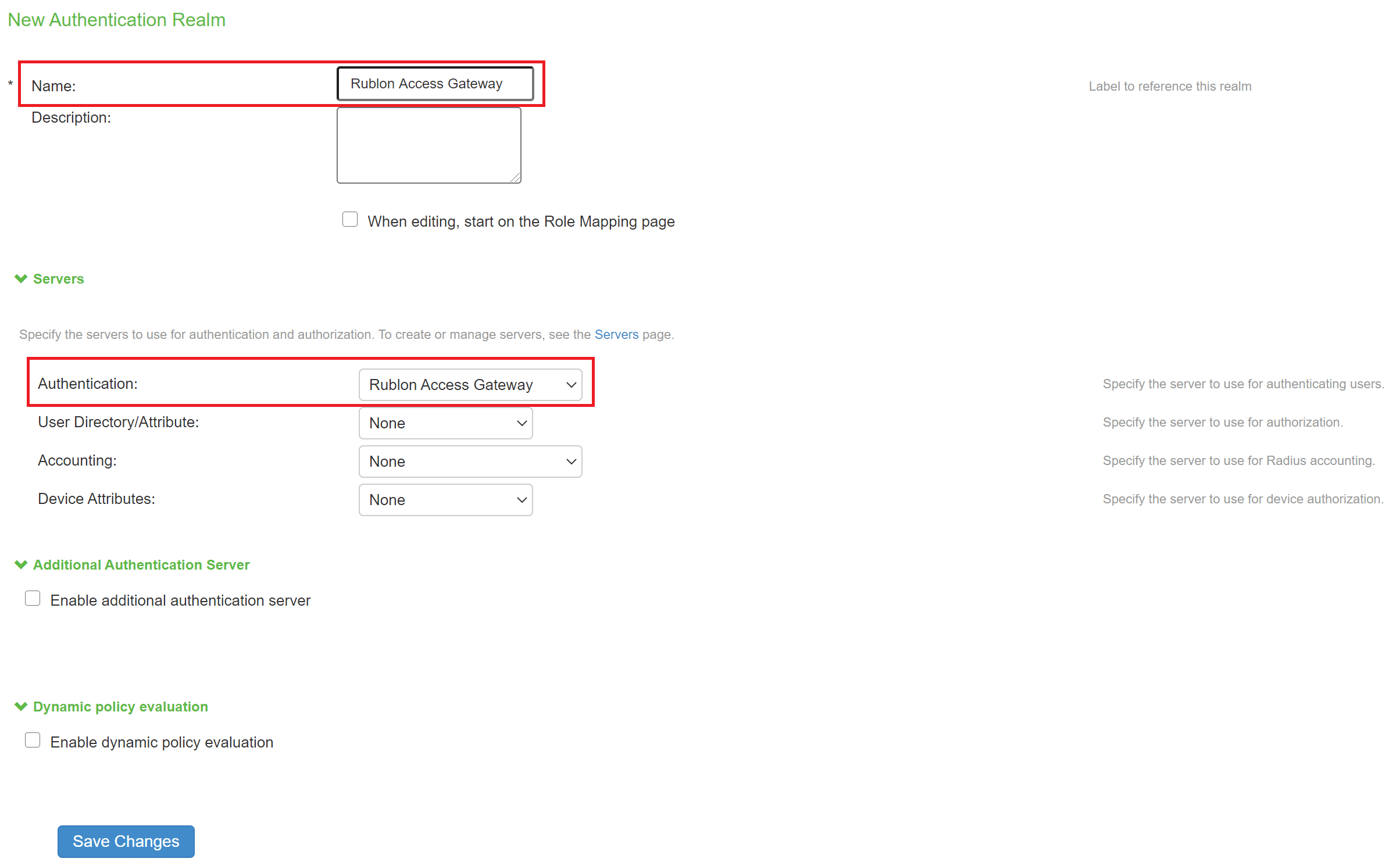
Task: Click inside the Description text area
Action: (x=428, y=145)
